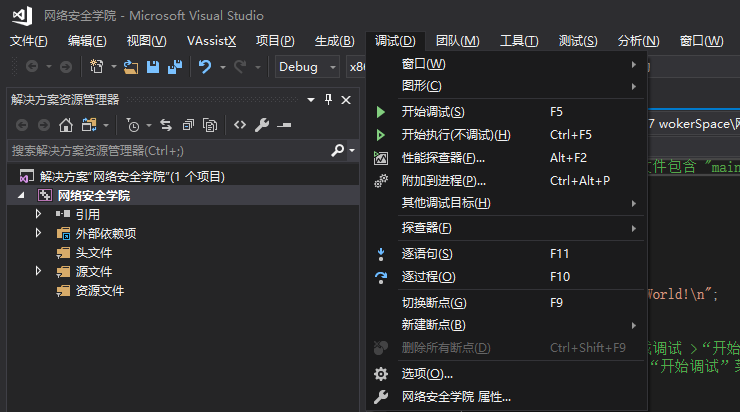The width and height of the screenshot is (740, 412).
Task: Click the Attach to Process gears icon
Action: point(381,181)
